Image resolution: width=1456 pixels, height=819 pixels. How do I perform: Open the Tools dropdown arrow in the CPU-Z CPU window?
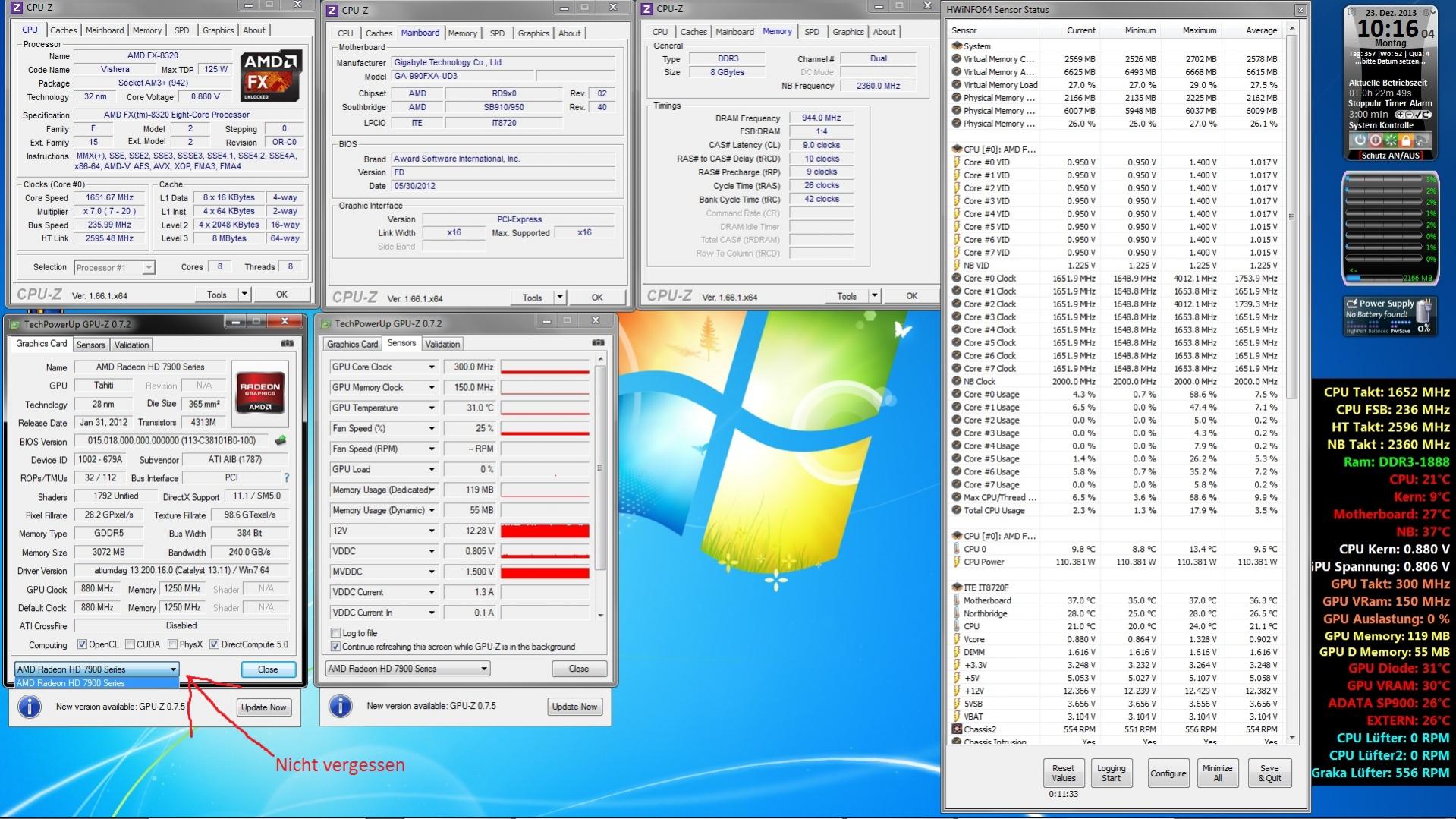click(x=244, y=295)
